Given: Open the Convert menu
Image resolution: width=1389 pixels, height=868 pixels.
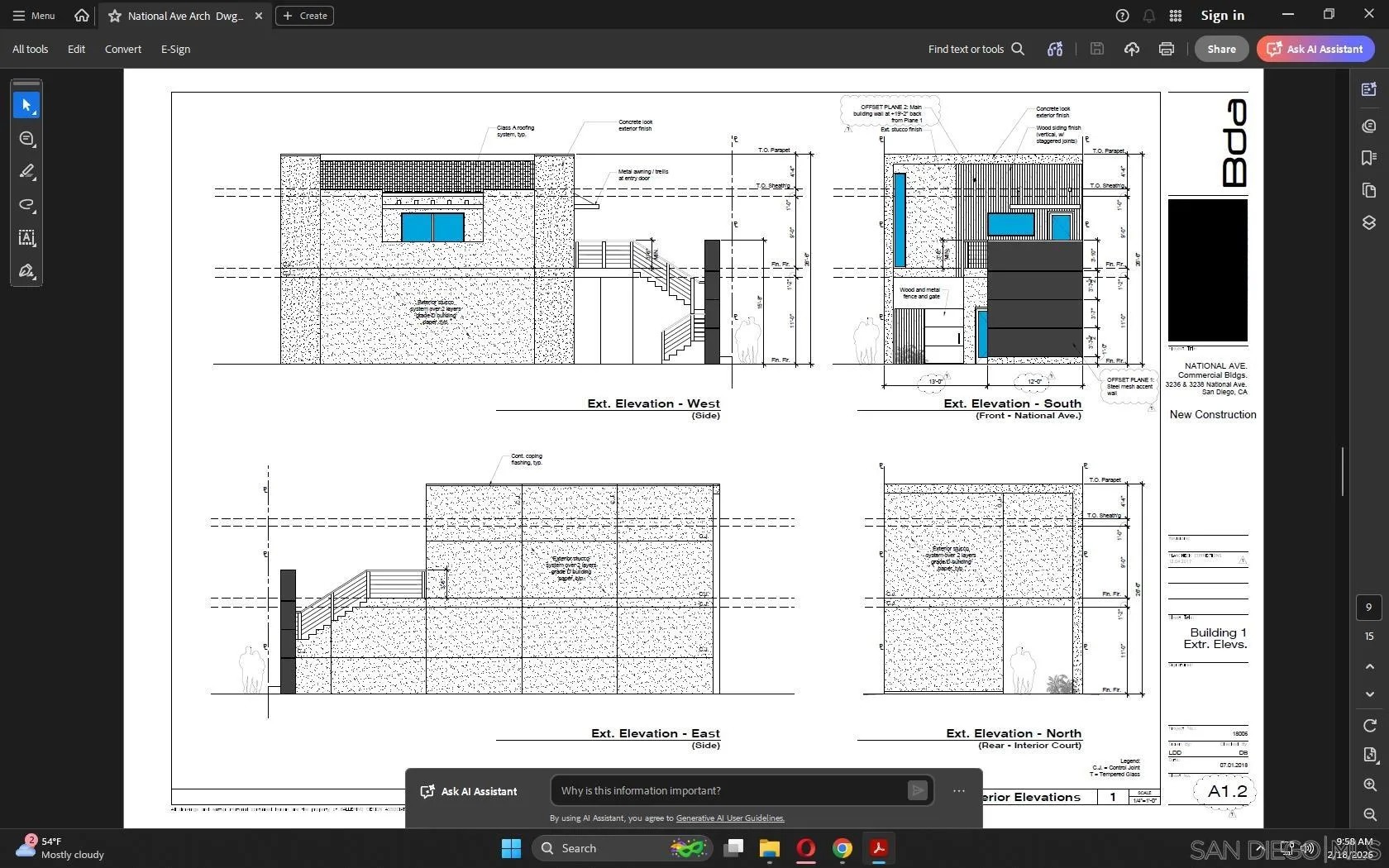Looking at the screenshot, I should tap(122, 49).
